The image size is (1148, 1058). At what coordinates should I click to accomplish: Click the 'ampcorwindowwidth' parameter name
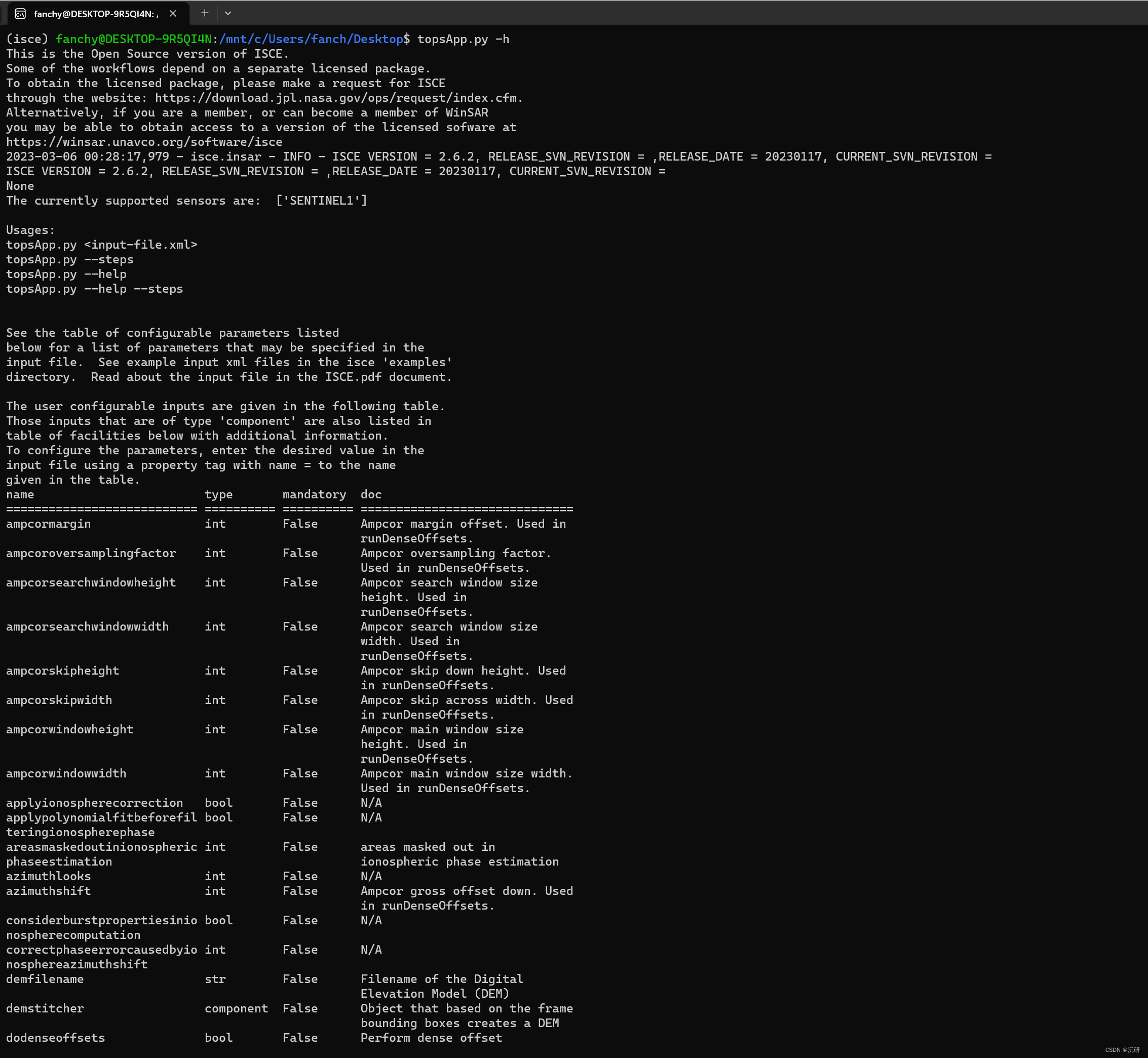point(66,773)
